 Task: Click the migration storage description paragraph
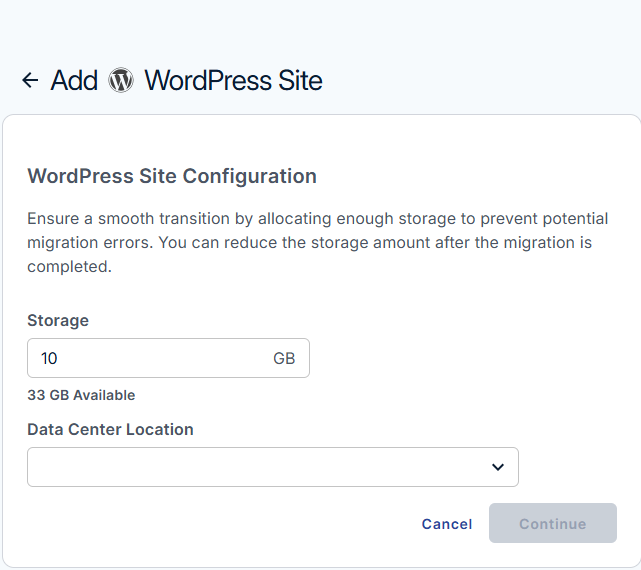pos(318,242)
